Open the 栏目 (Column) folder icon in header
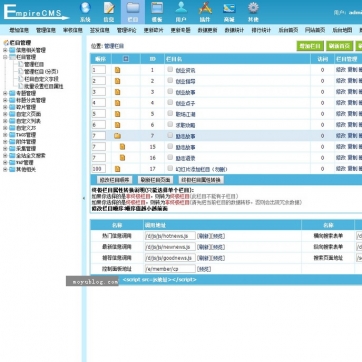Viewport: 362px width, 362px height. (x=133, y=8)
